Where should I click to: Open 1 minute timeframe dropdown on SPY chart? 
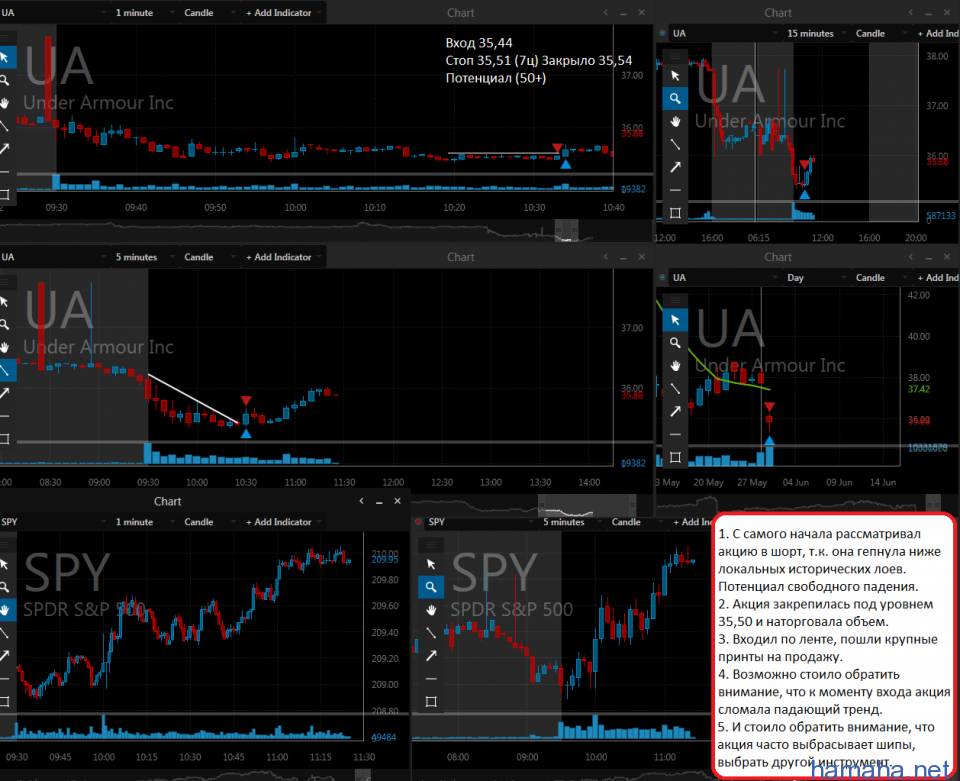[x=144, y=521]
